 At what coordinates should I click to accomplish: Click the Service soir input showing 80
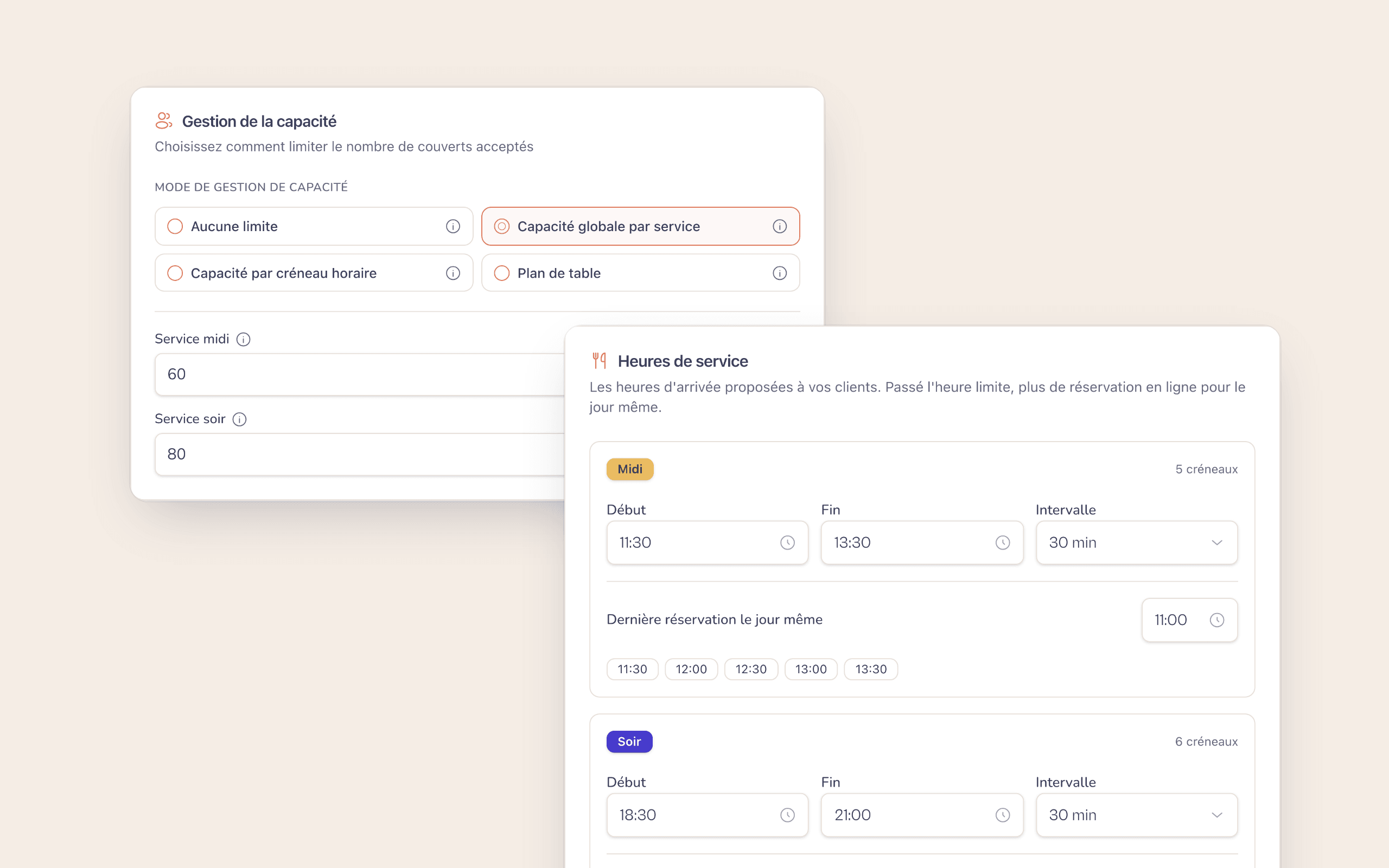click(x=360, y=454)
